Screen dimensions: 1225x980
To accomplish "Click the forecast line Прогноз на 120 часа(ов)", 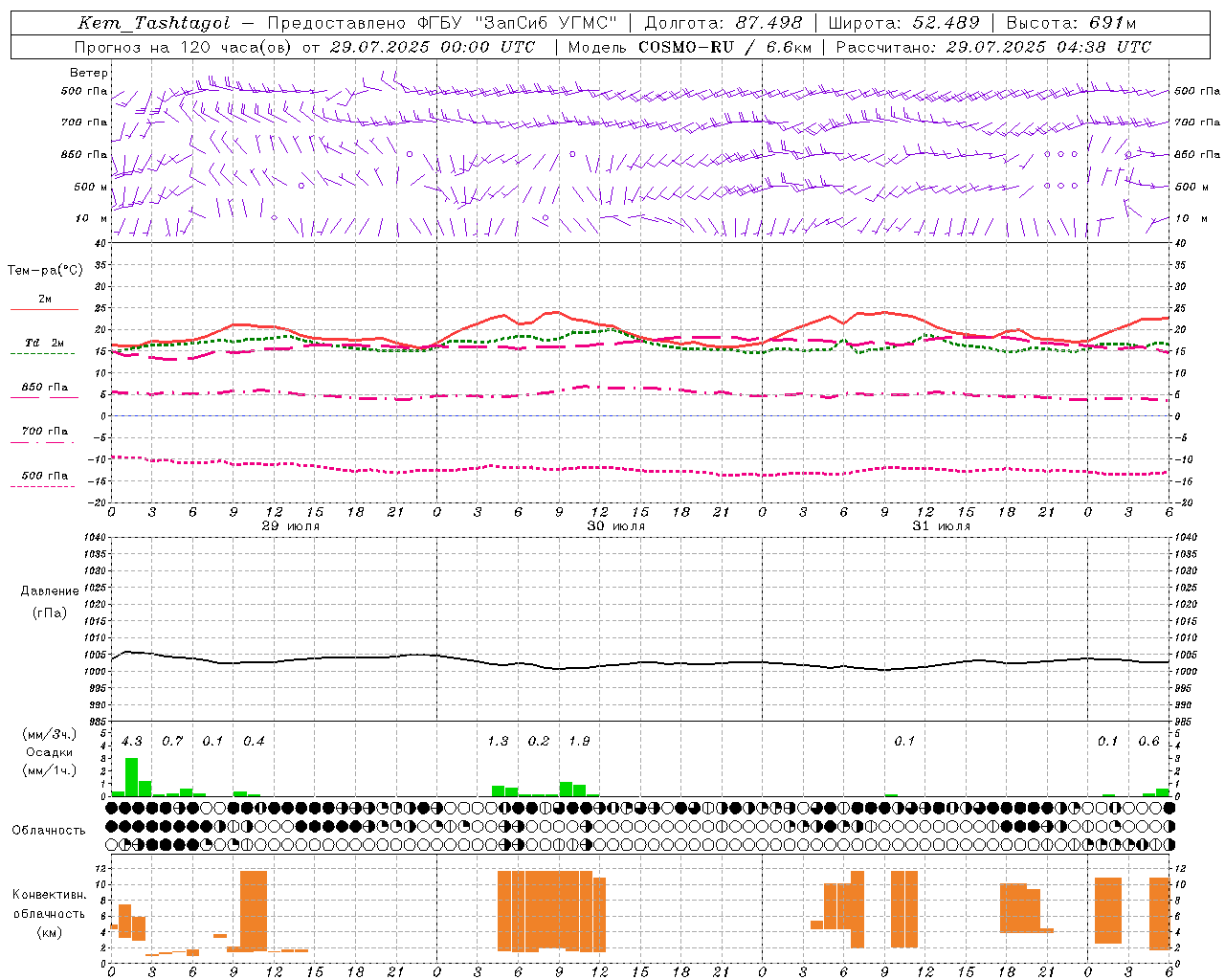I will point(184,47).
